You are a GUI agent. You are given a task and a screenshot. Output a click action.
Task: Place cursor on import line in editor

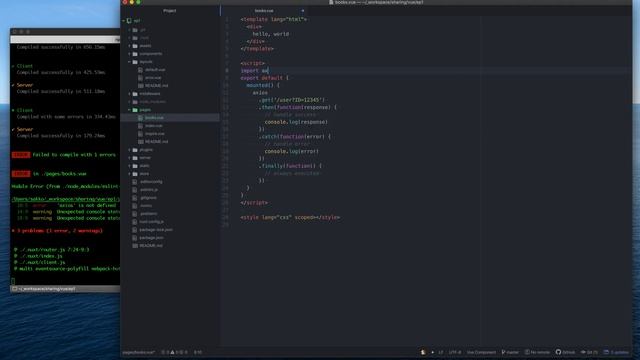tap(255, 71)
